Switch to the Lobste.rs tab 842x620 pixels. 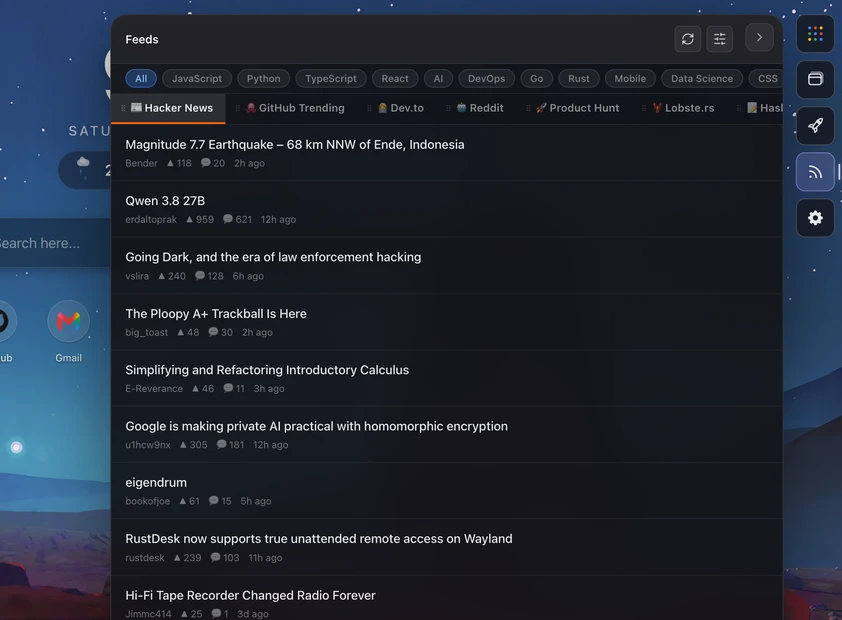pyautogui.click(x=683, y=108)
